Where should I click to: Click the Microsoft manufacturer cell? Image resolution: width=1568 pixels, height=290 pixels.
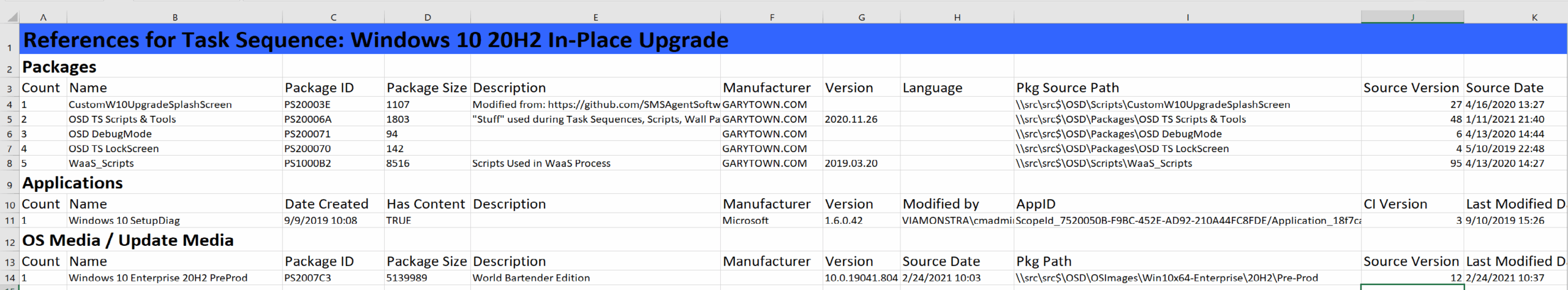coord(745,221)
